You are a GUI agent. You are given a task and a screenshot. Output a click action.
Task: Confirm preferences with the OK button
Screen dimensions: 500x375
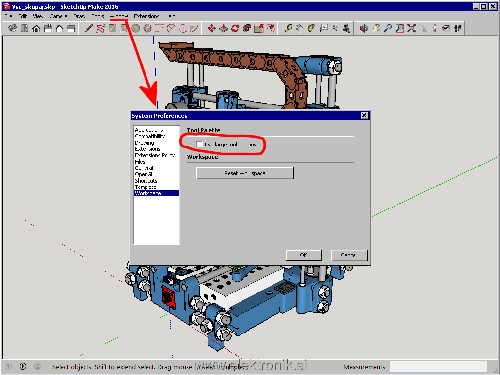pyautogui.click(x=304, y=255)
